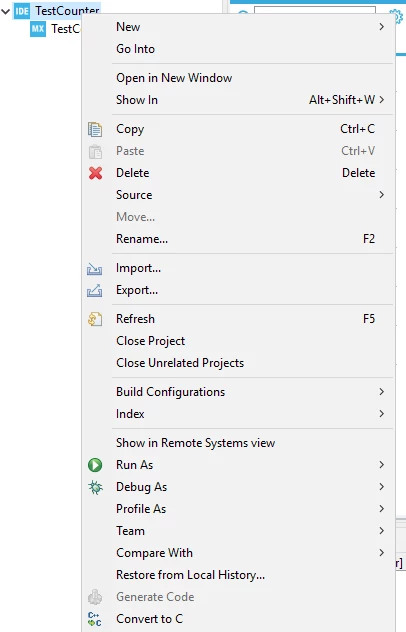Image resolution: width=406 pixels, height=632 pixels.
Task: Open the Index submenu arrow
Action: point(381,414)
